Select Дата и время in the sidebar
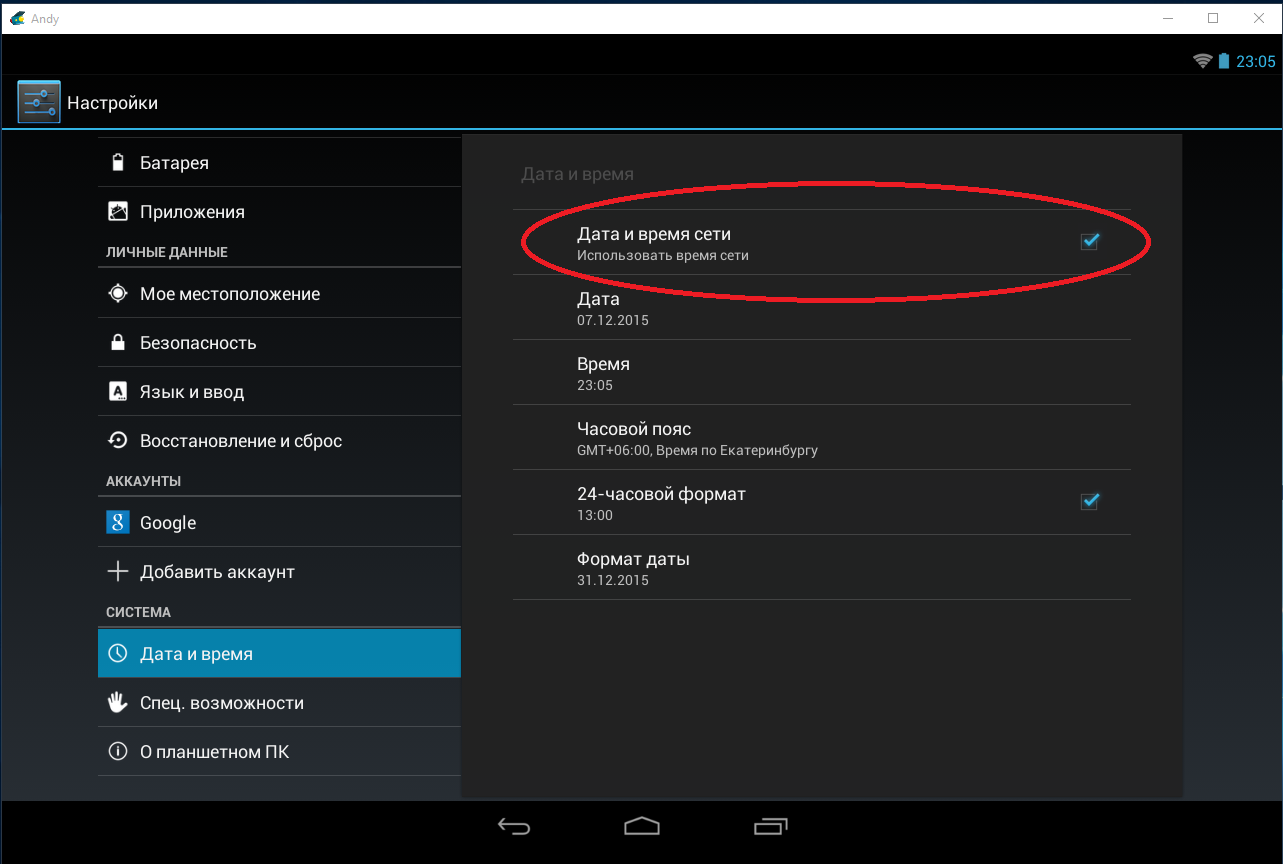The height and width of the screenshot is (864, 1283). (280, 653)
